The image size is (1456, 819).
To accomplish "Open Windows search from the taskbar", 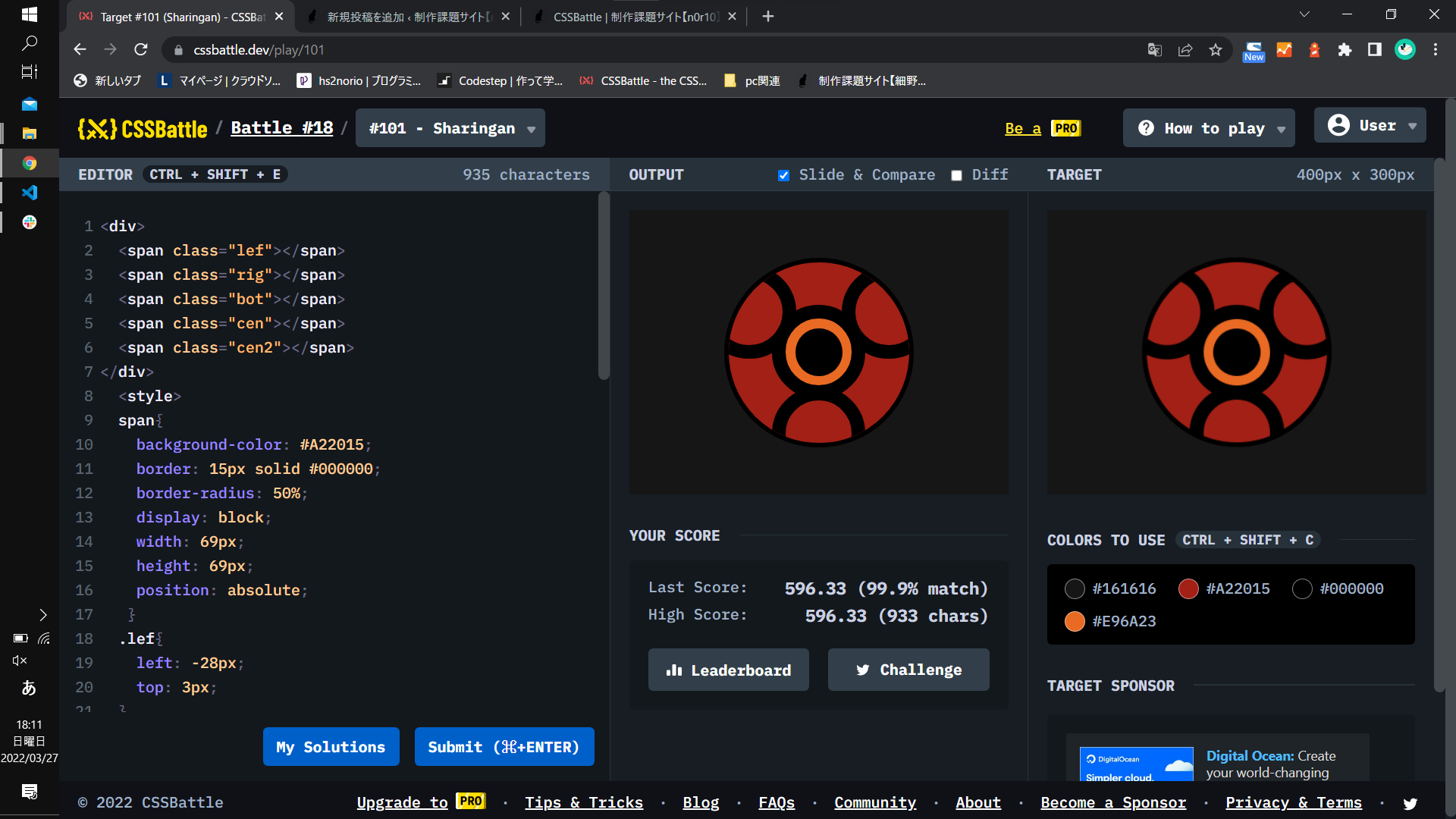I will tap(30, 43).
